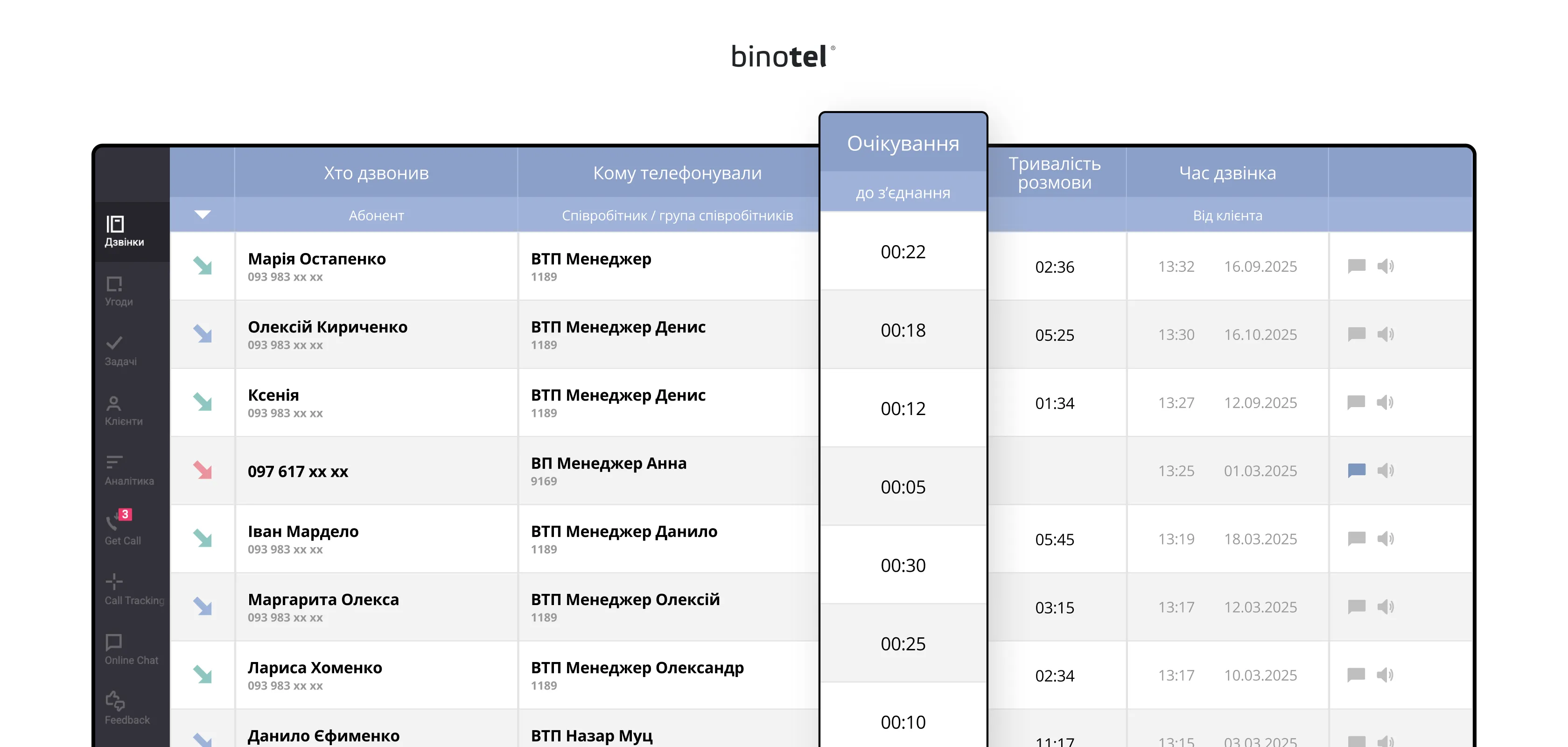Open caller Марія Остапенко
The width and height of the screenshot is (1568, 747).
coord(316,260)
